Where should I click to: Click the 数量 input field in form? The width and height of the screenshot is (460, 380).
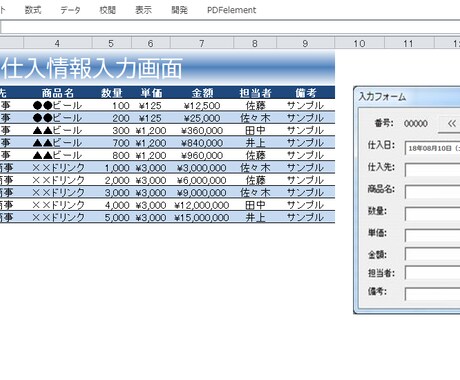(433, 214)
